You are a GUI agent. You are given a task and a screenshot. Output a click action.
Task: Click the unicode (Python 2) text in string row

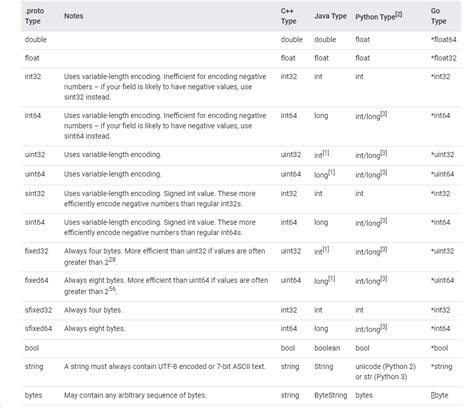click(385, 366)
